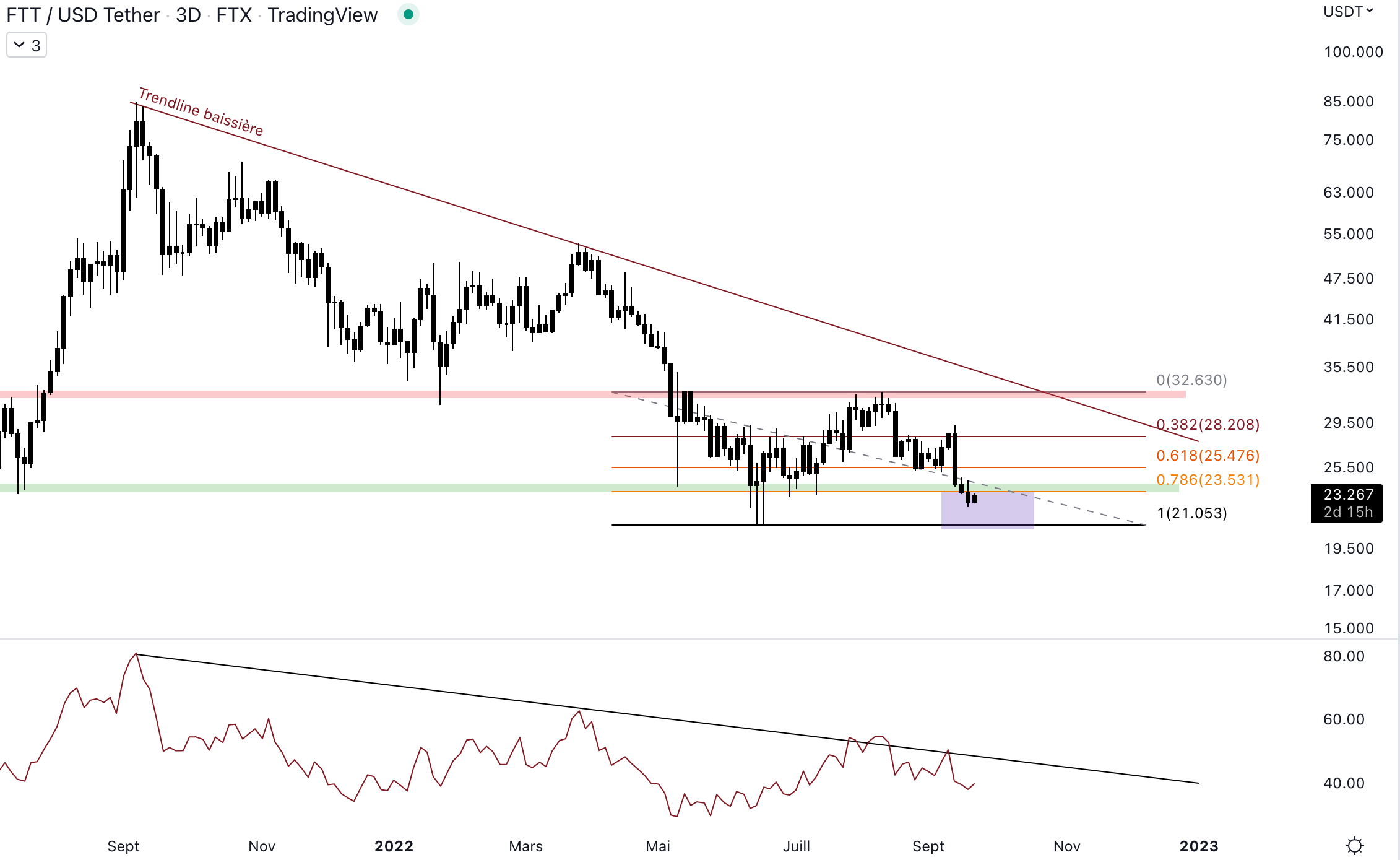Open the USDT currency dropdown
The image size is (1400, 860).
pos(1347,12)
